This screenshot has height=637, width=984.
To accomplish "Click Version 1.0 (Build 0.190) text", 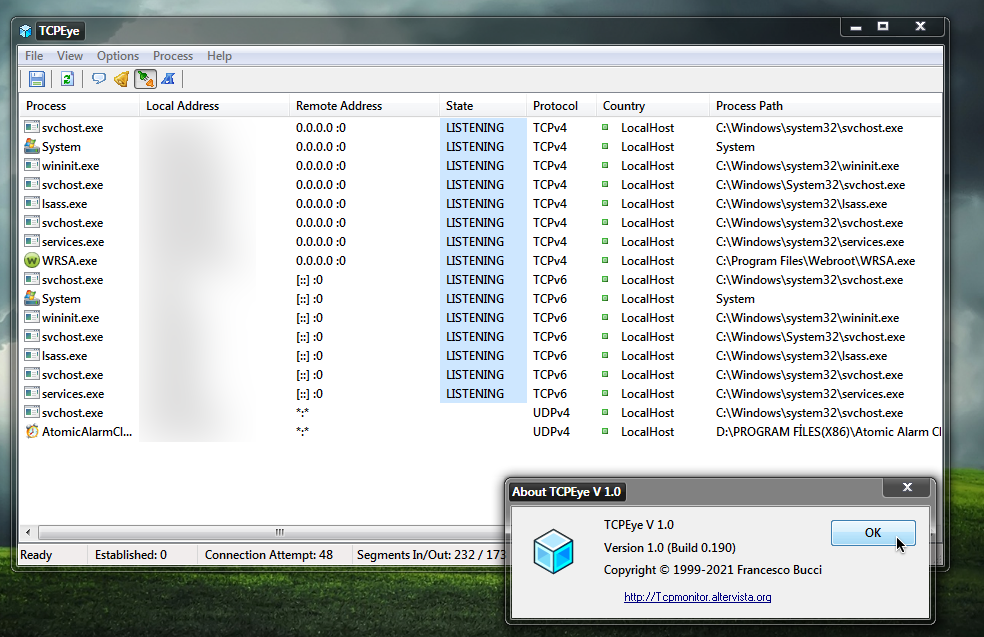I will pos(670,547).
